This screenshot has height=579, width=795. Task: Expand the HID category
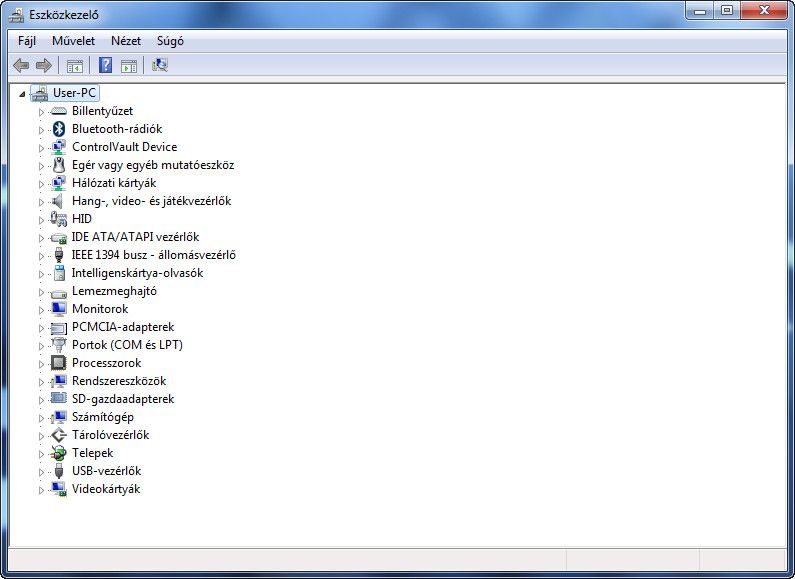click(42, 220)
